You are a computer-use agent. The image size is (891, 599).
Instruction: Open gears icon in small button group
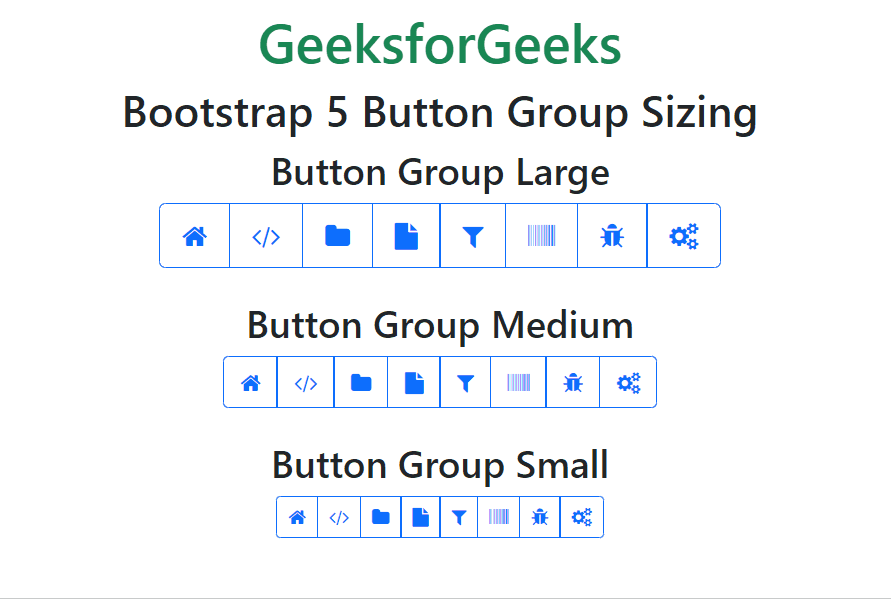point(582,517)
